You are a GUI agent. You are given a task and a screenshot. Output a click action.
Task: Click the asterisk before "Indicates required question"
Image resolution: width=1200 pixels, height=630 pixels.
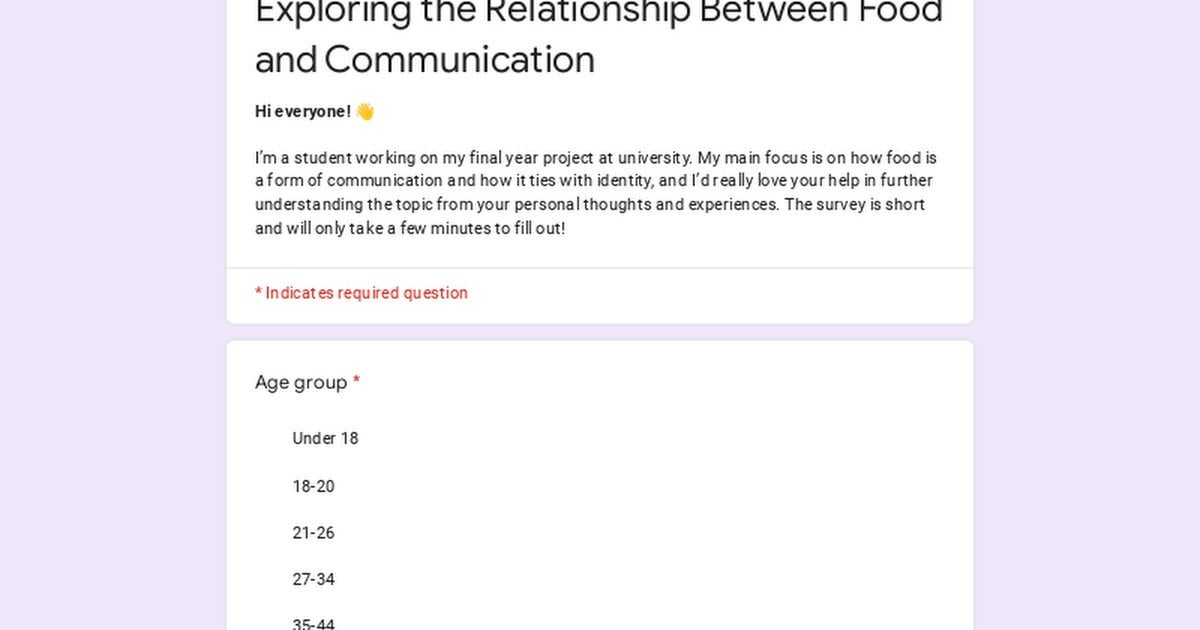[x=258, y=292]
